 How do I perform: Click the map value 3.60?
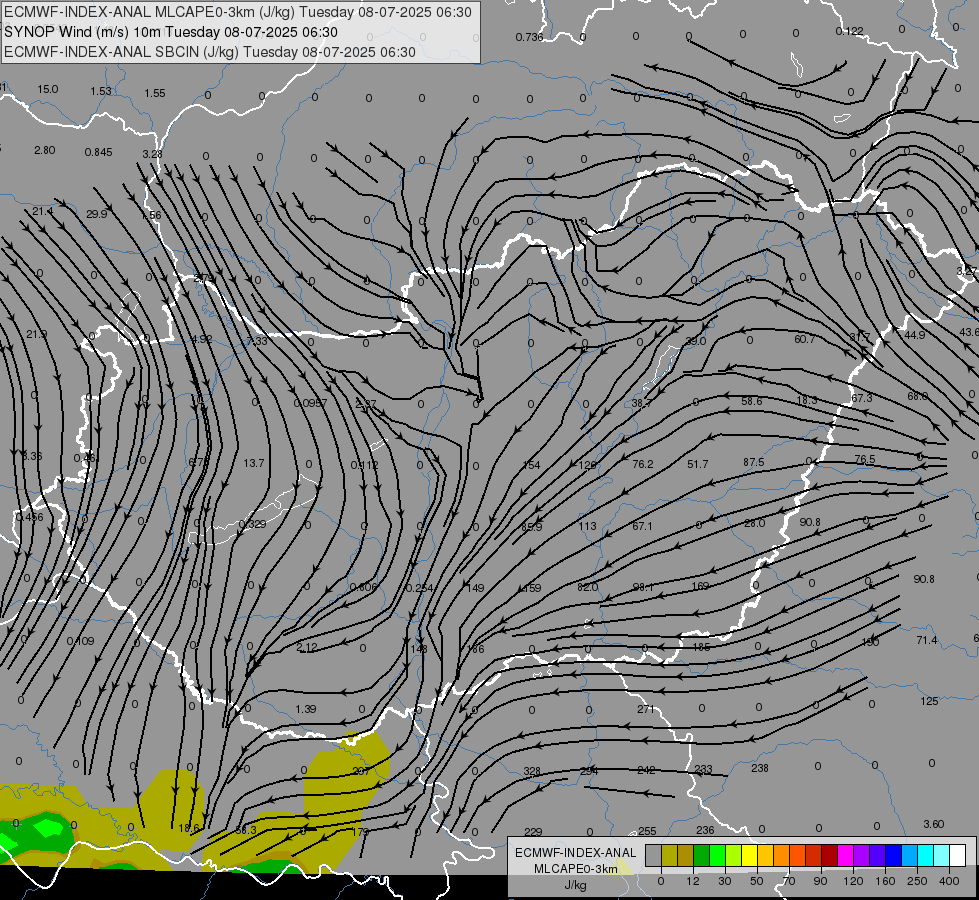point(933,824)
